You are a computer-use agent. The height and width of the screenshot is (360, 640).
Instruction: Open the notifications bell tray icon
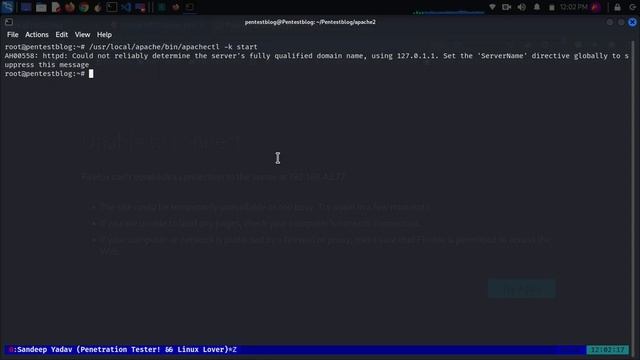click(x=537, y=7)
